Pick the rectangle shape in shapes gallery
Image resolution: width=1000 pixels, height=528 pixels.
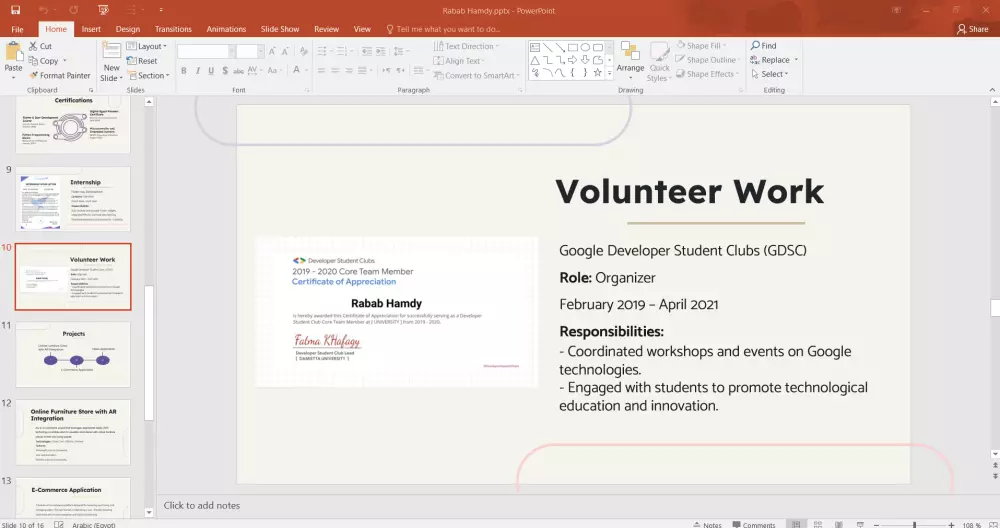573,47
